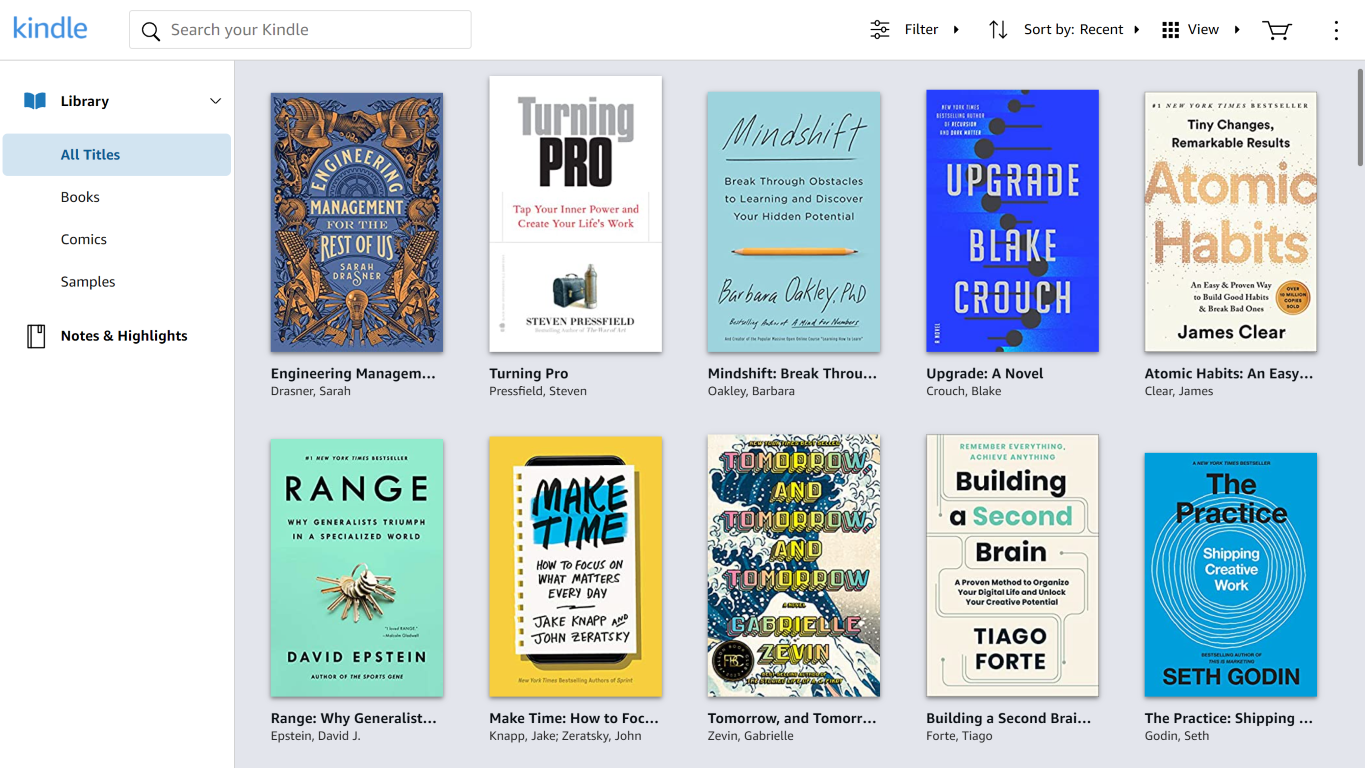Open the View grid icon
The height and width of the screenshot is (768, 1365).
coord(1169,29)
